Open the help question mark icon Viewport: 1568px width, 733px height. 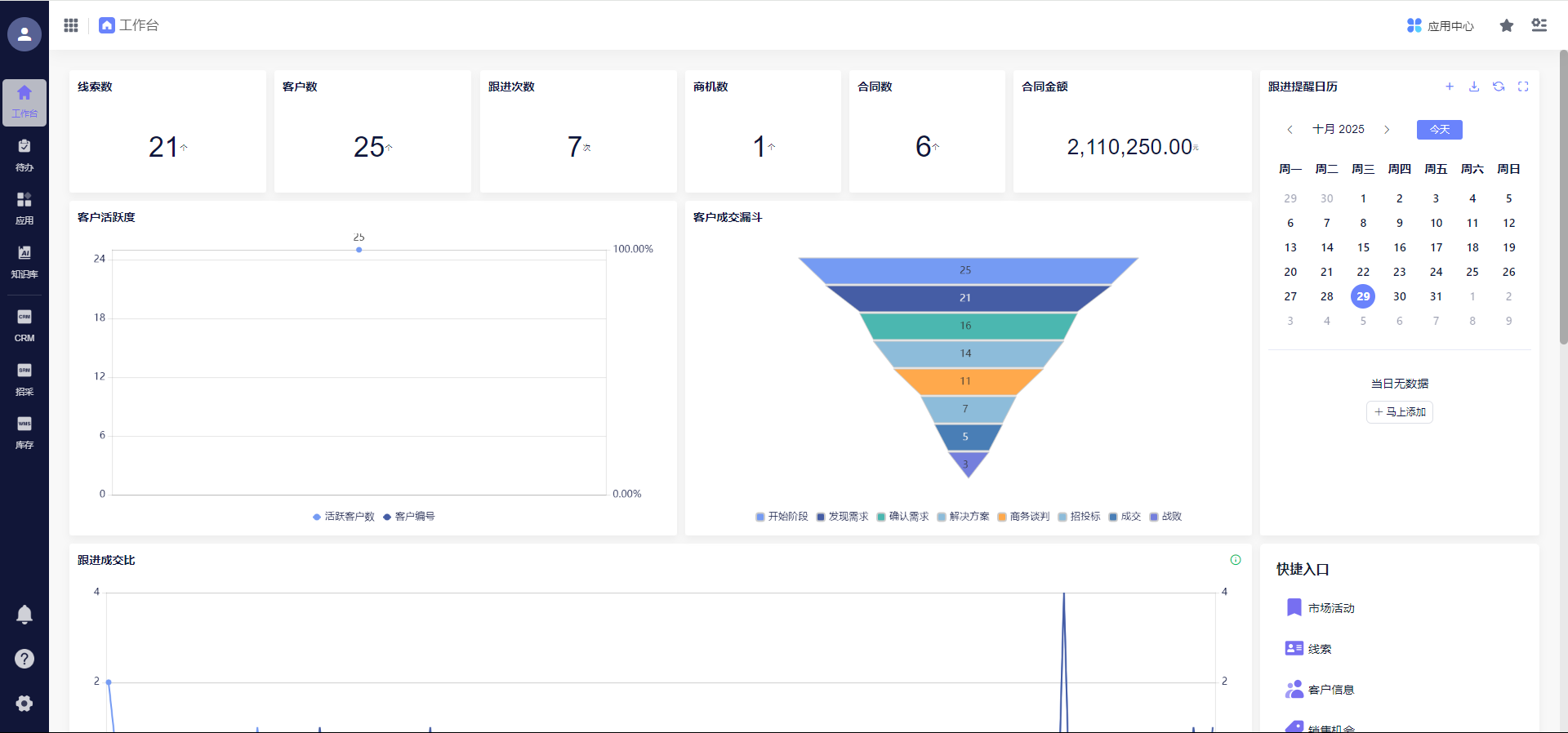[x=24, y=659]
